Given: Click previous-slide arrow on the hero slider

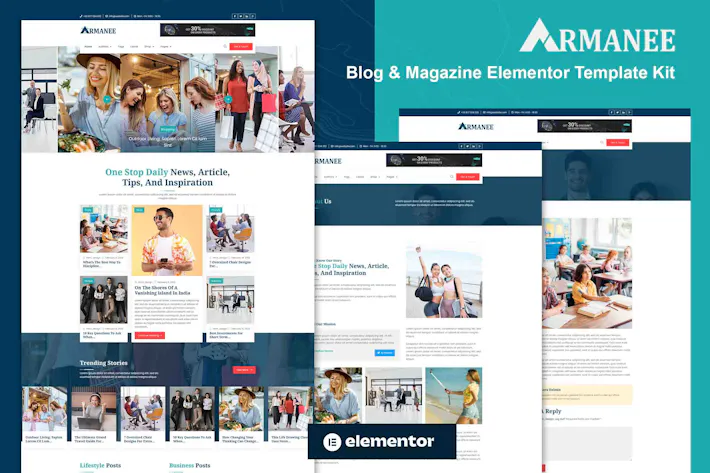Looking at the screenshot, I should point(107,99).
